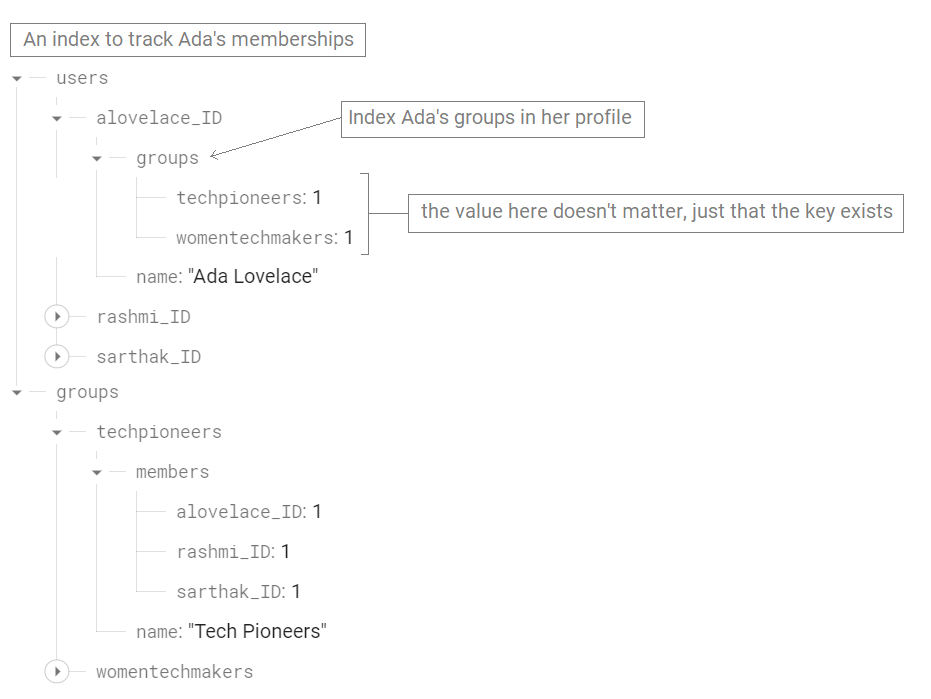The image size is (931, 699).
Task: Expand the rashmi_ID user node
Action: pyautogui.click(x=57, y=317)
